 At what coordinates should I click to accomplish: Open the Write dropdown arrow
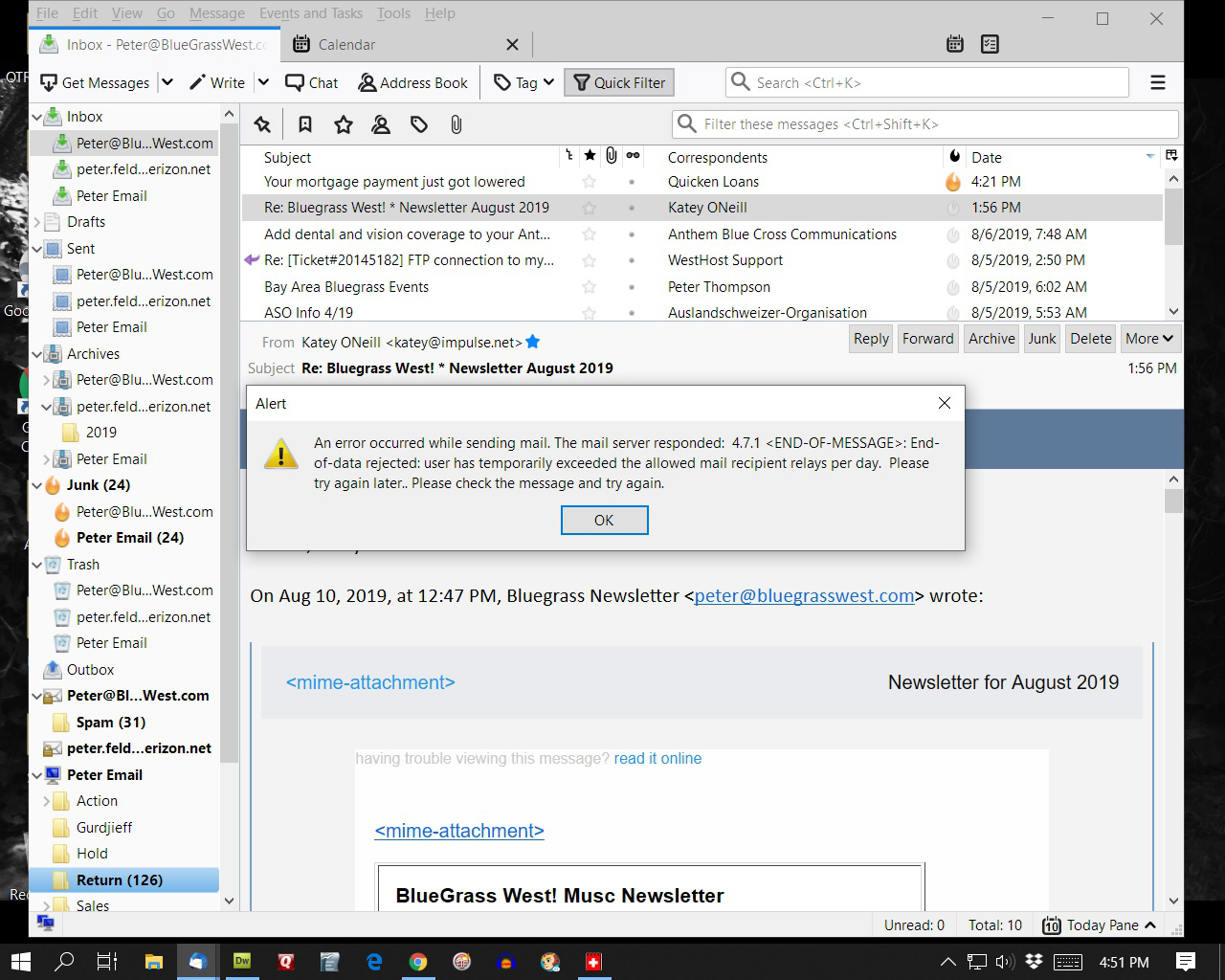pyautogui.click(x=263, y=82)
